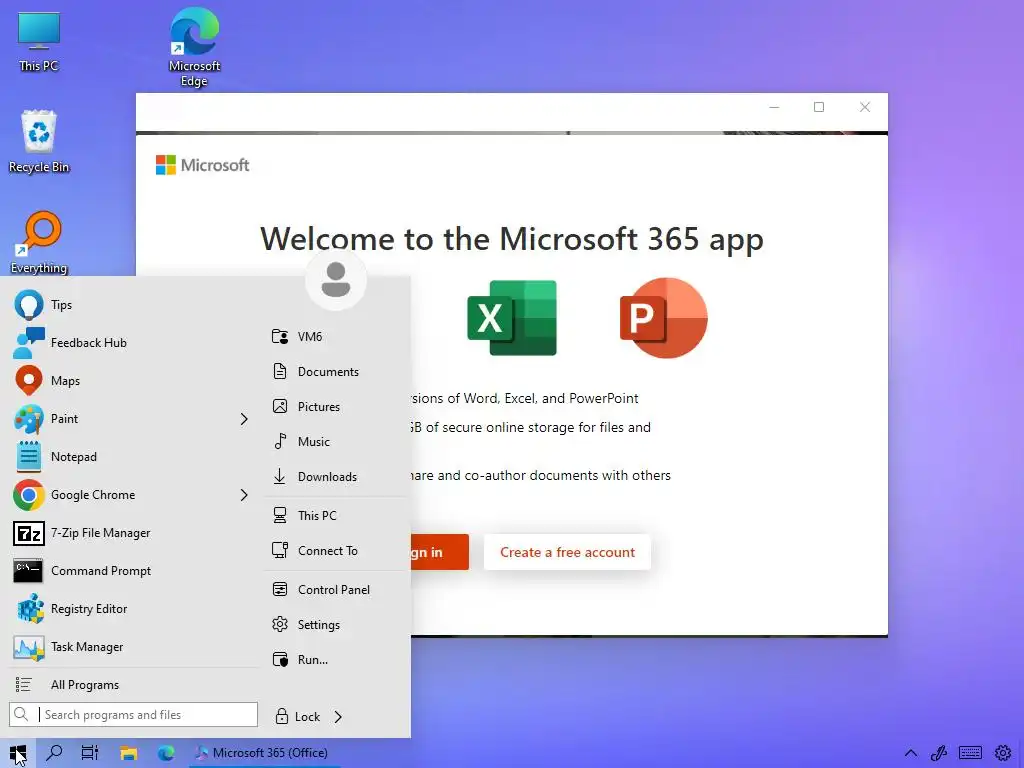
Task: Open Pictures folder link
Action: pos(336,407)
